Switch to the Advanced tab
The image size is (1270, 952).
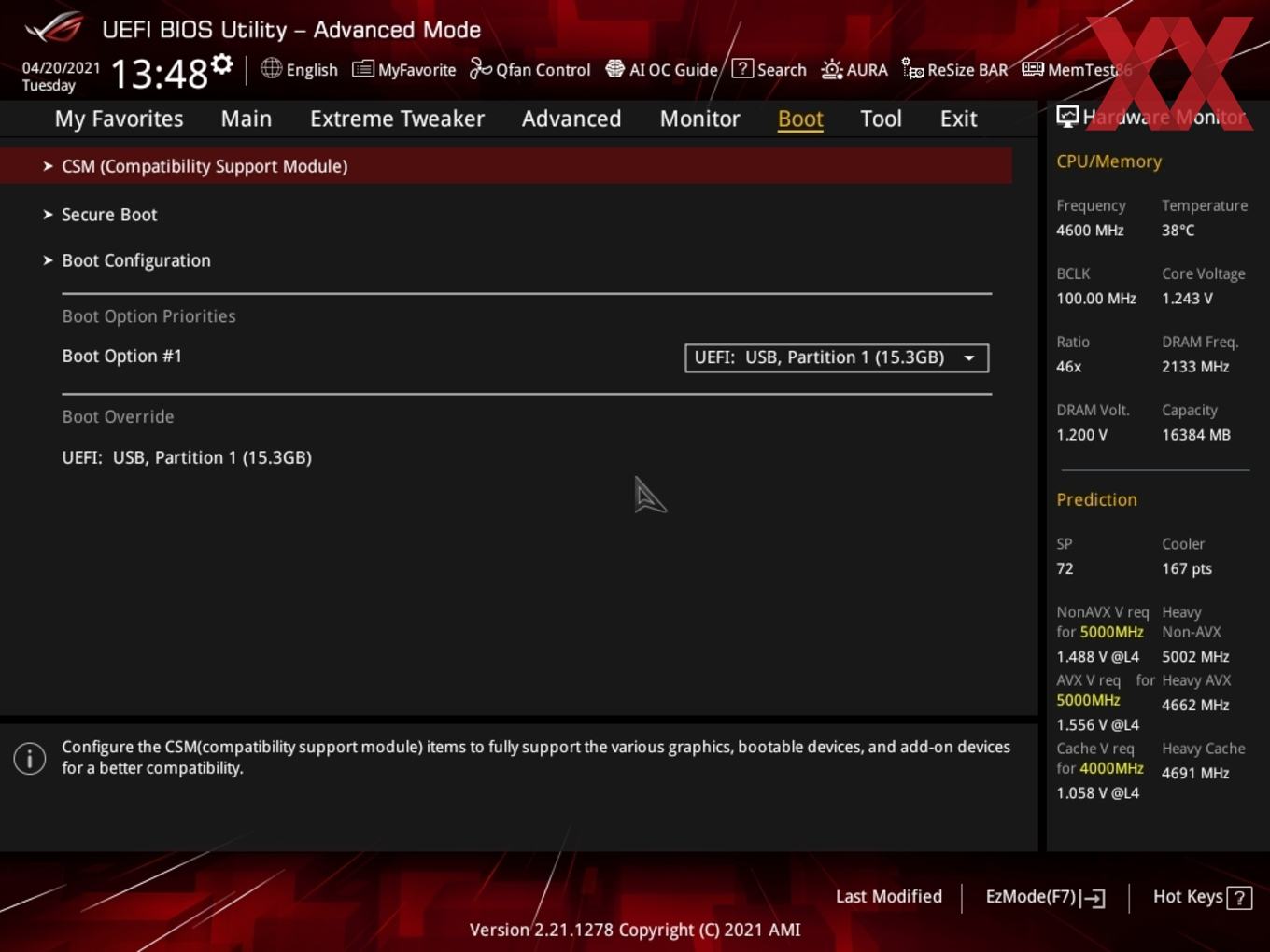pyautogui.click(x=571, y=119)
